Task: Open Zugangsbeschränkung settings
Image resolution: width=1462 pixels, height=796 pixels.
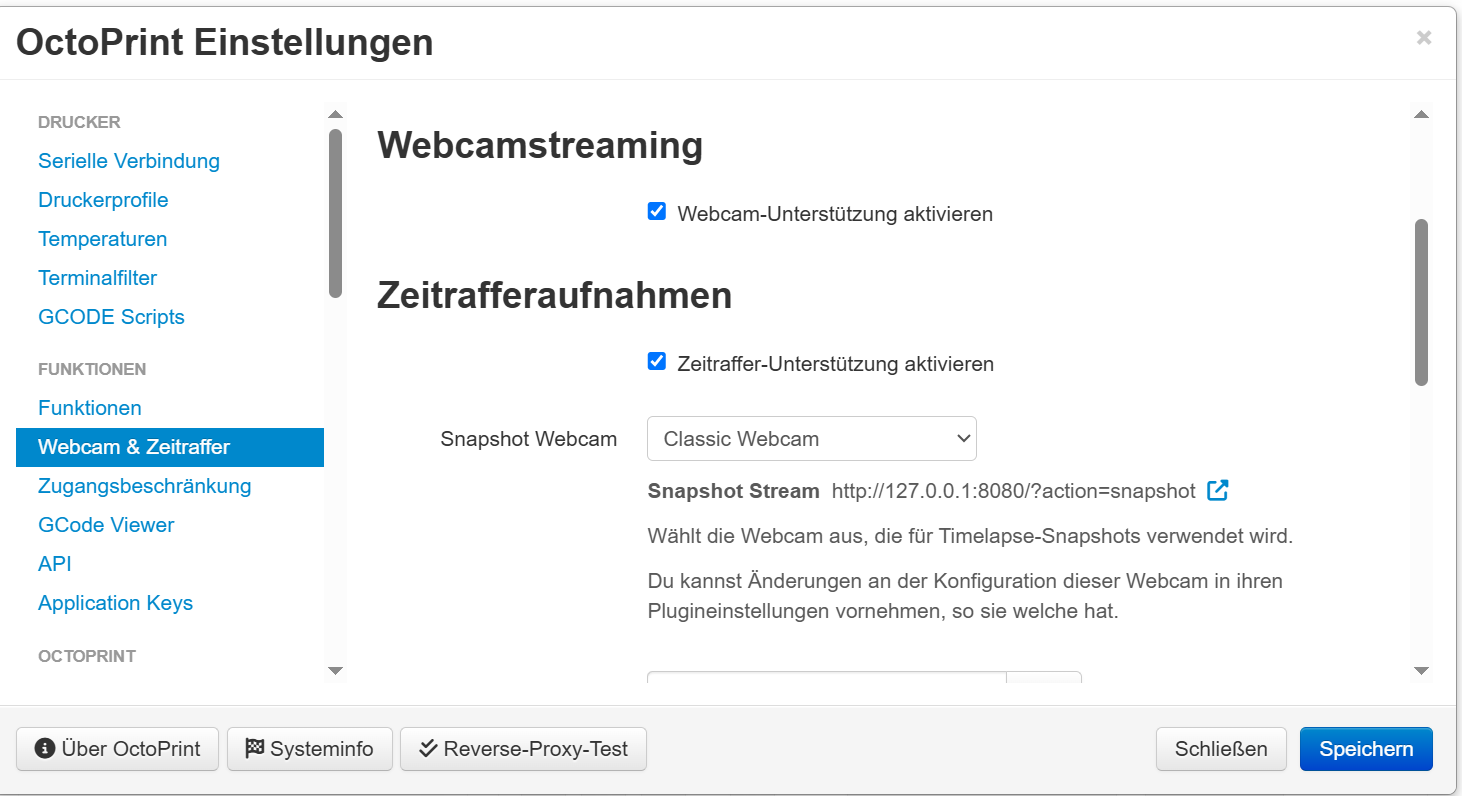Action: [x=145, y=486]
